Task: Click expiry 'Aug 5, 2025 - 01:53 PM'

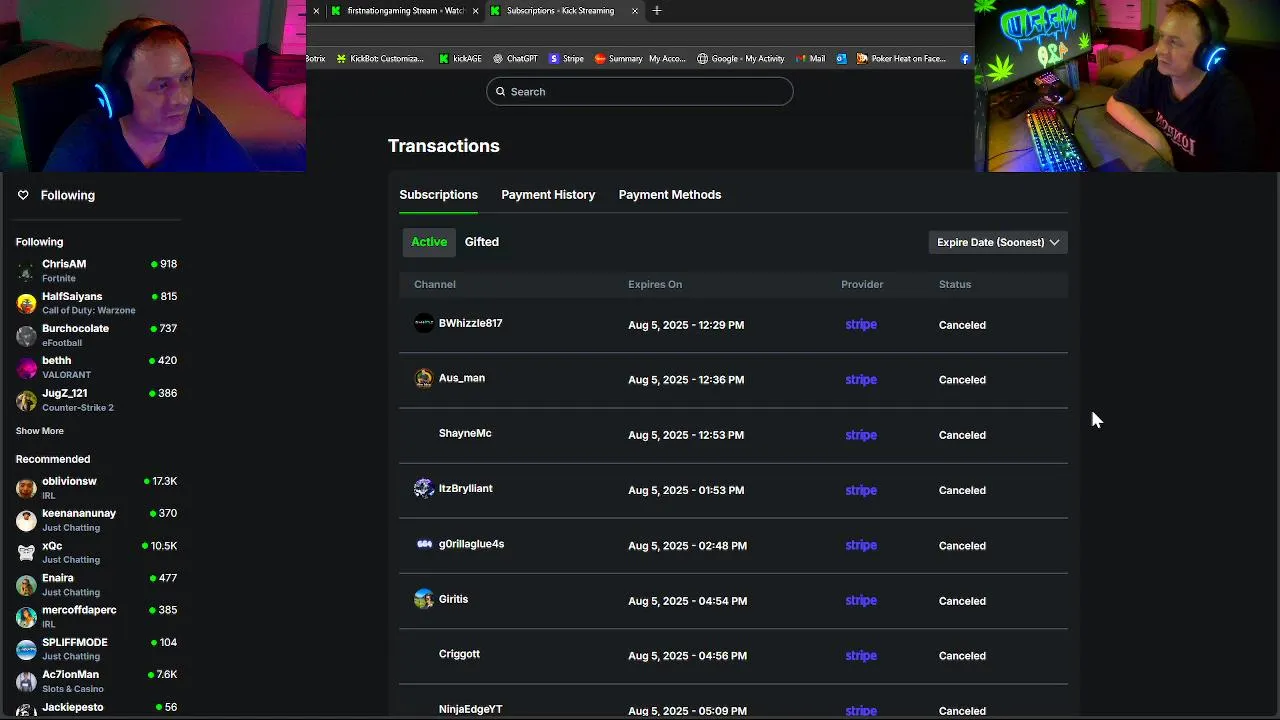Action: (686, 490)
